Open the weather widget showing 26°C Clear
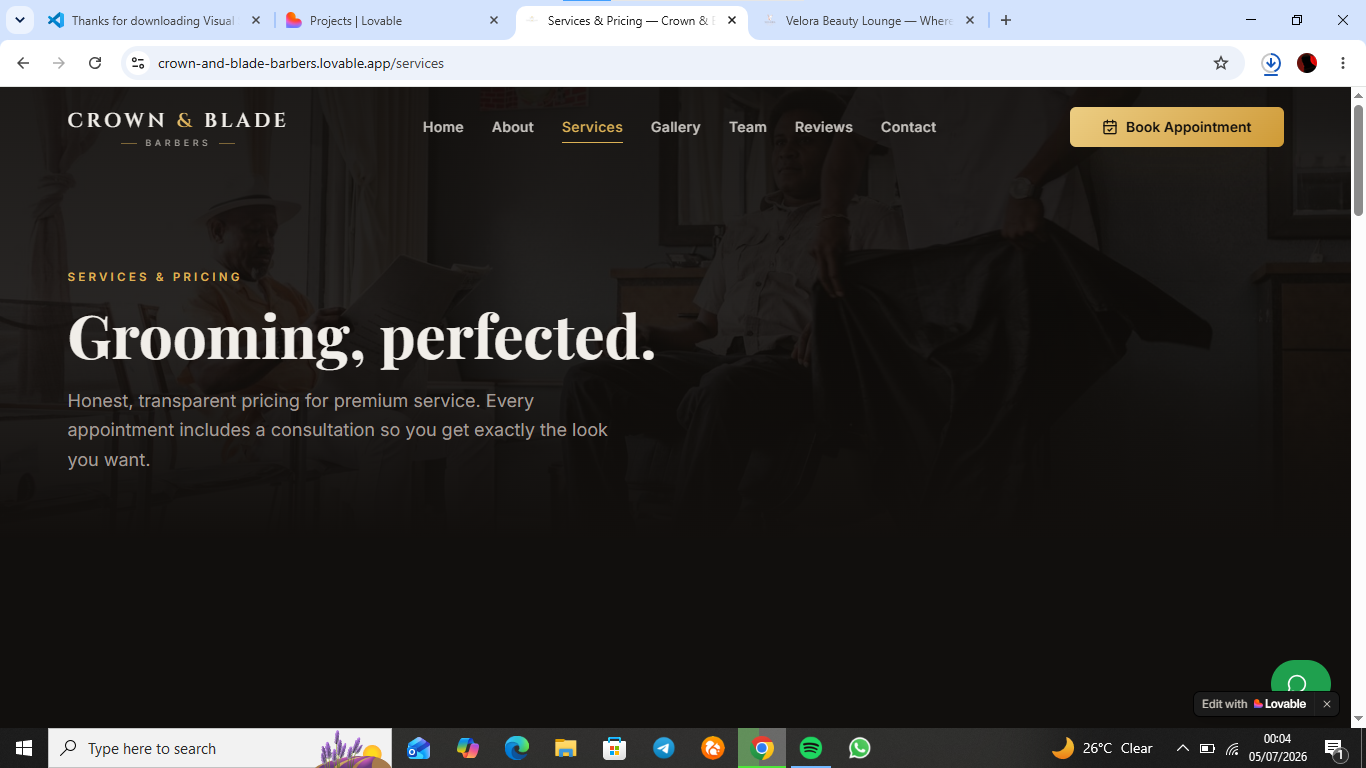The image size is (1366, 768). point(1102,748)
